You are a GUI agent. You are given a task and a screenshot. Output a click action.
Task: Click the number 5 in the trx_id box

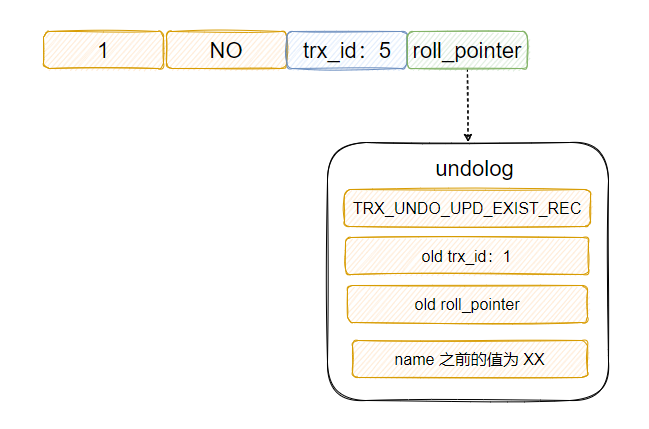pyautogui.click(x=385, y=50)
